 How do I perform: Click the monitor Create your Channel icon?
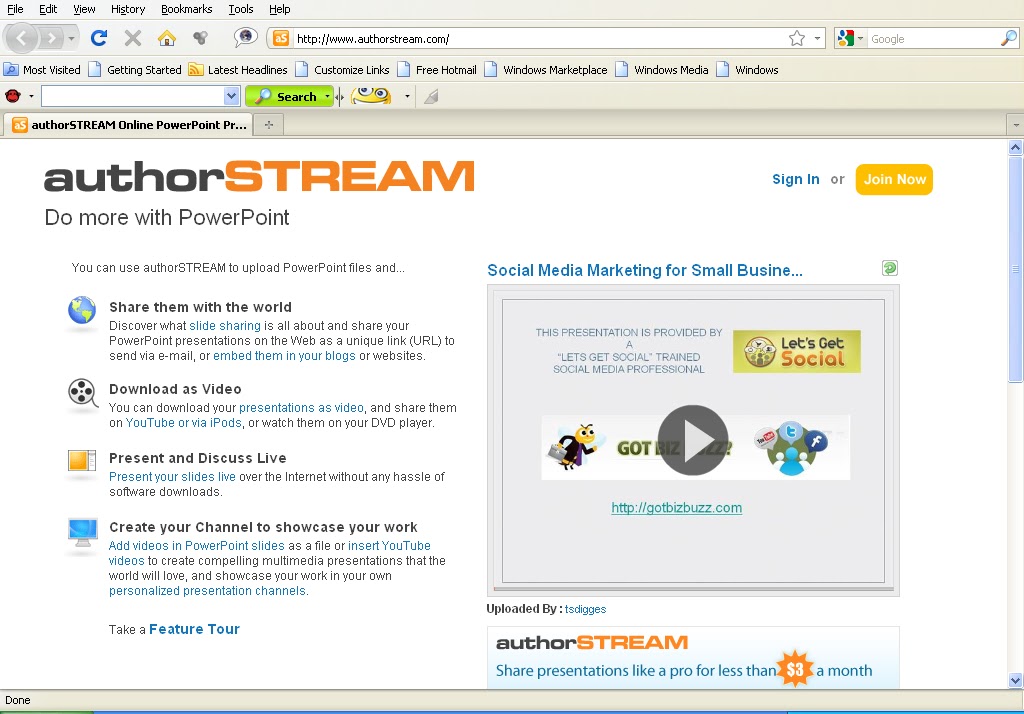pyautogui.click(x=83, y=532)
